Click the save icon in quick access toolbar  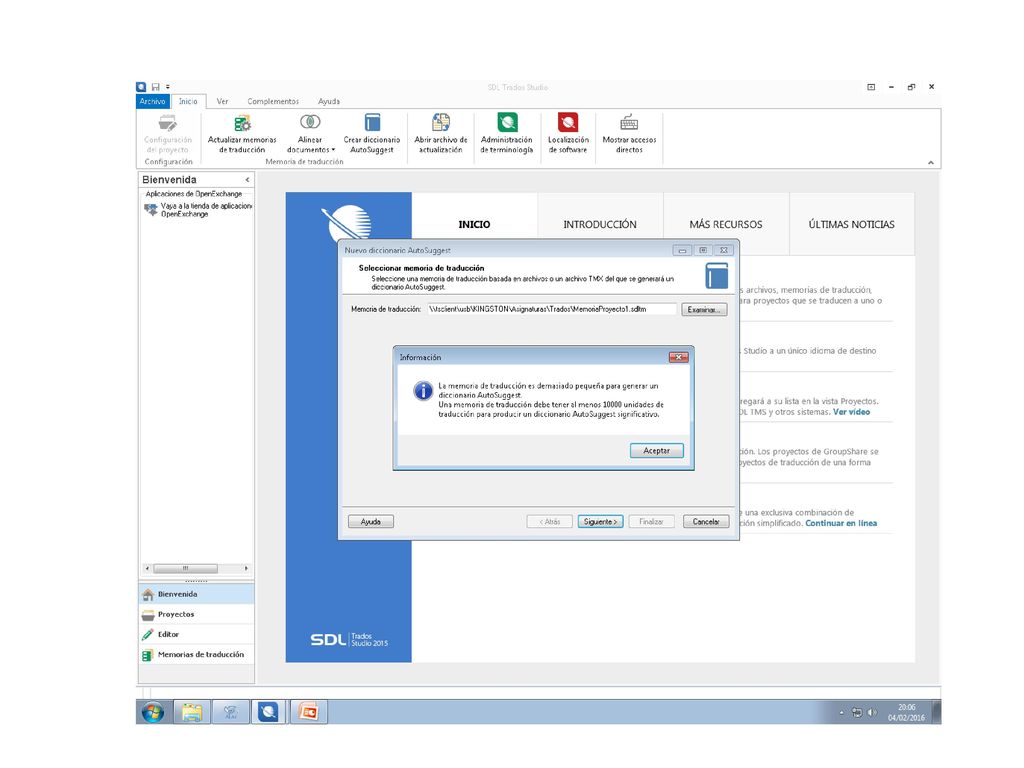point(155,87)
